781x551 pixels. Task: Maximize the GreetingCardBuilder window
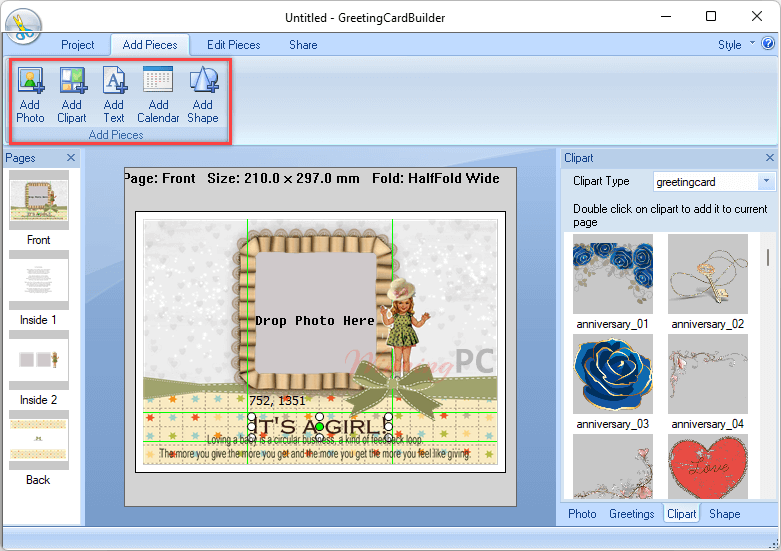(x=711, y=16)
